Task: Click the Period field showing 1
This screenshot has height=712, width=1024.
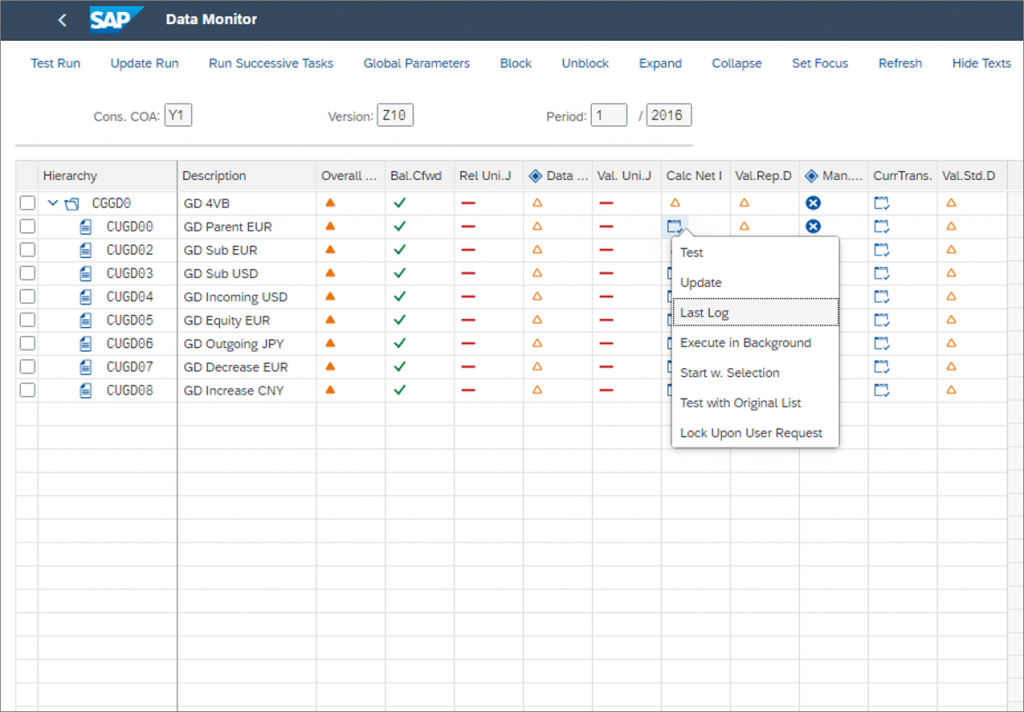Action: (609, 116)
